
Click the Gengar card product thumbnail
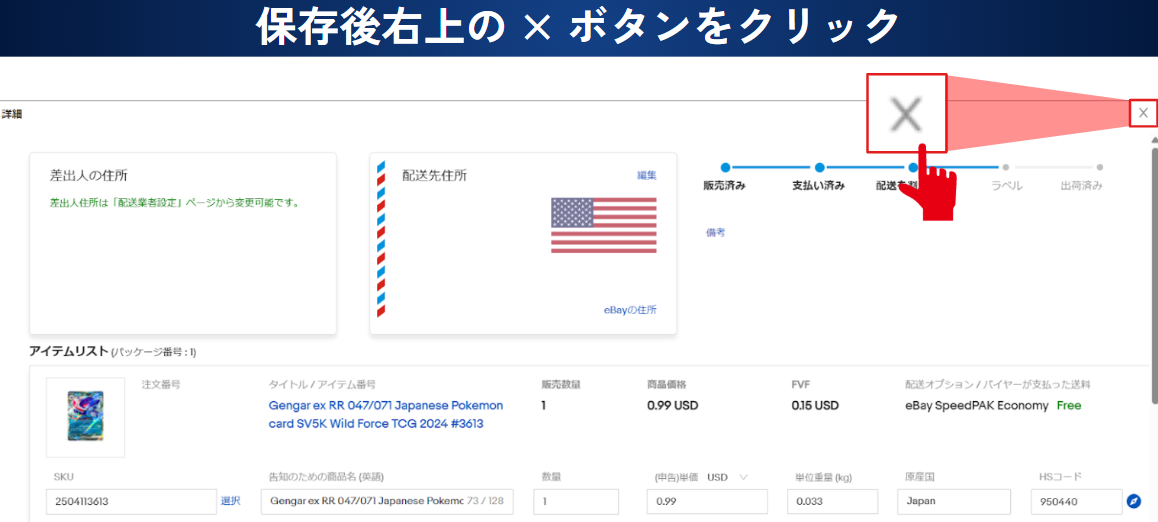(85, 416)
